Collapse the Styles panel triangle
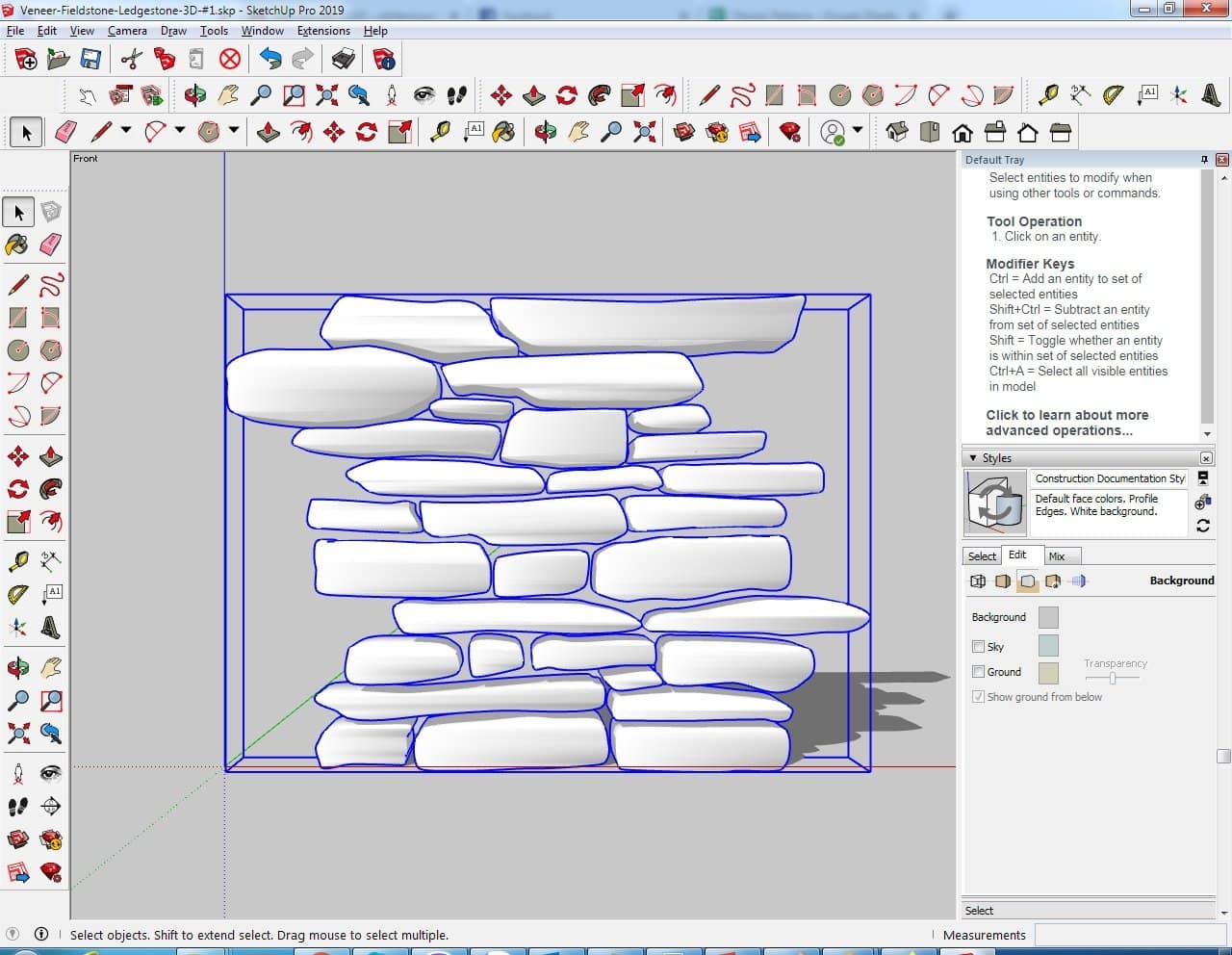Viewport: 1232px width, 955px height. pyautogui.click(x=973, y=458)
